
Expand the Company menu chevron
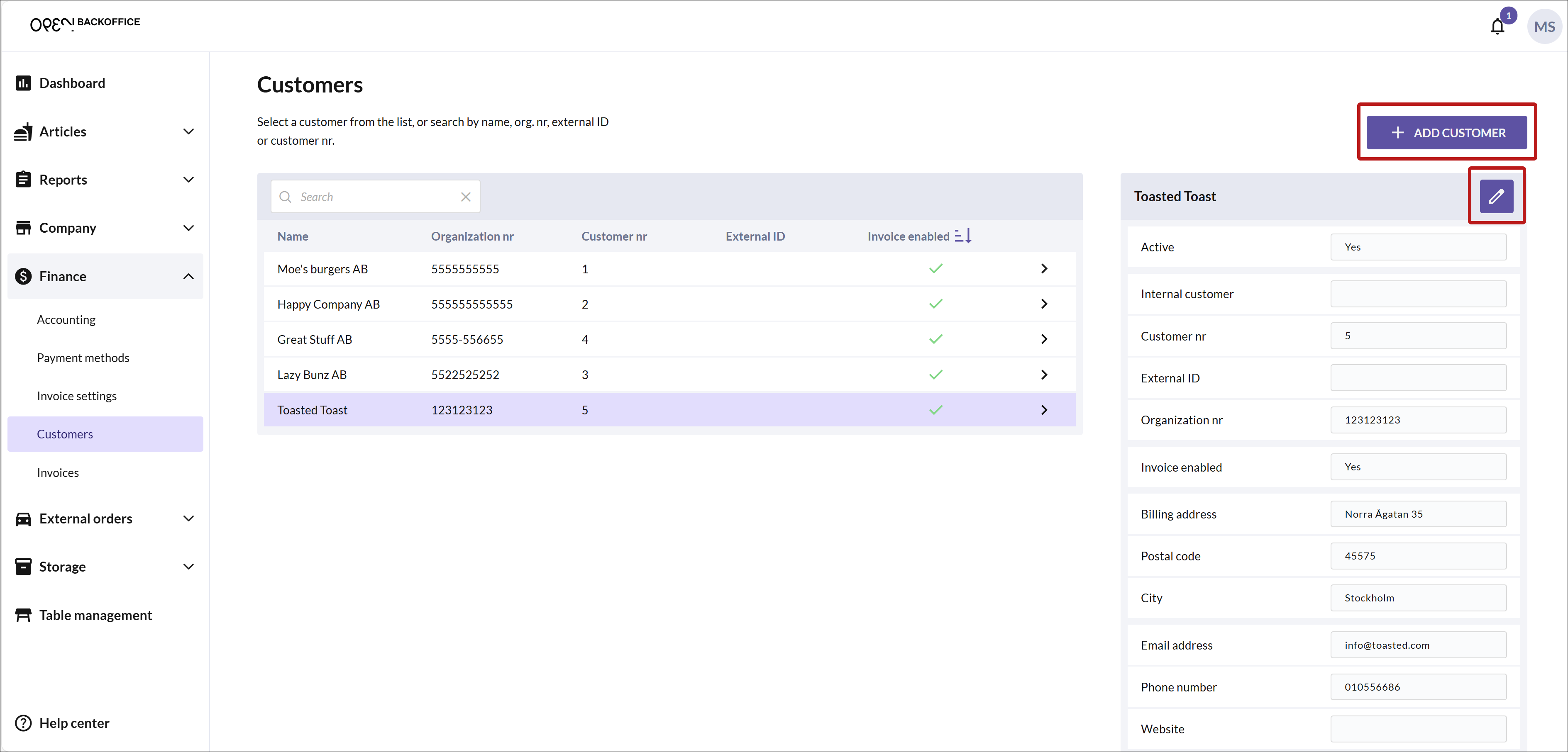189,228
